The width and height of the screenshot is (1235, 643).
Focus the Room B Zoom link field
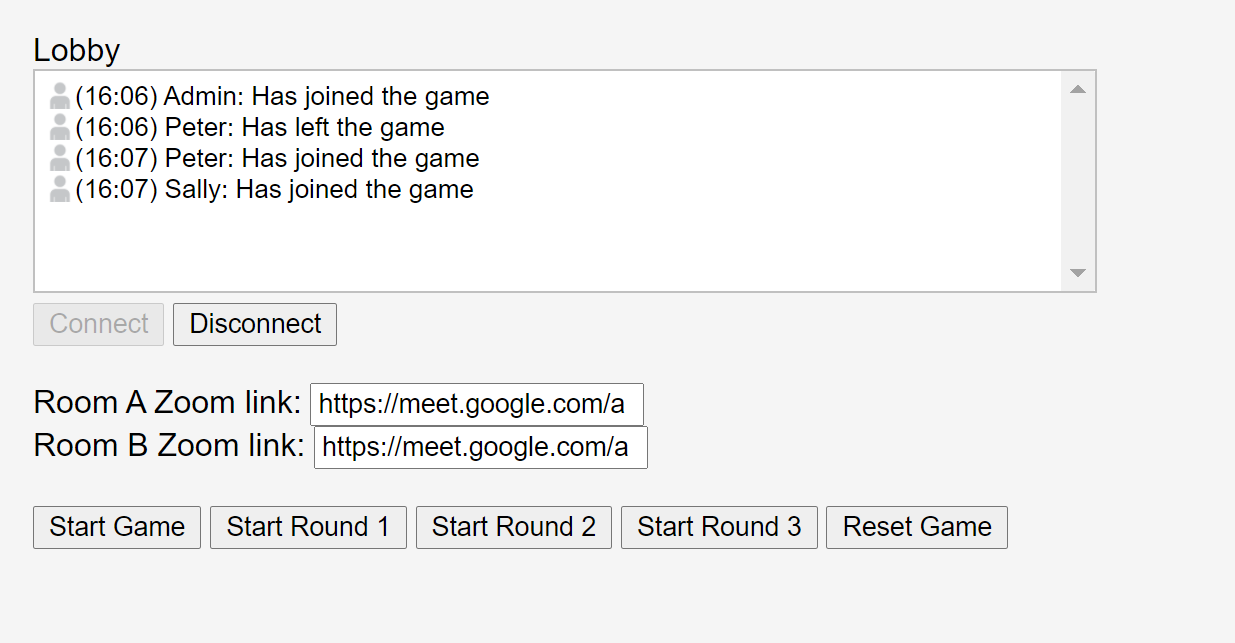(480, 447)
